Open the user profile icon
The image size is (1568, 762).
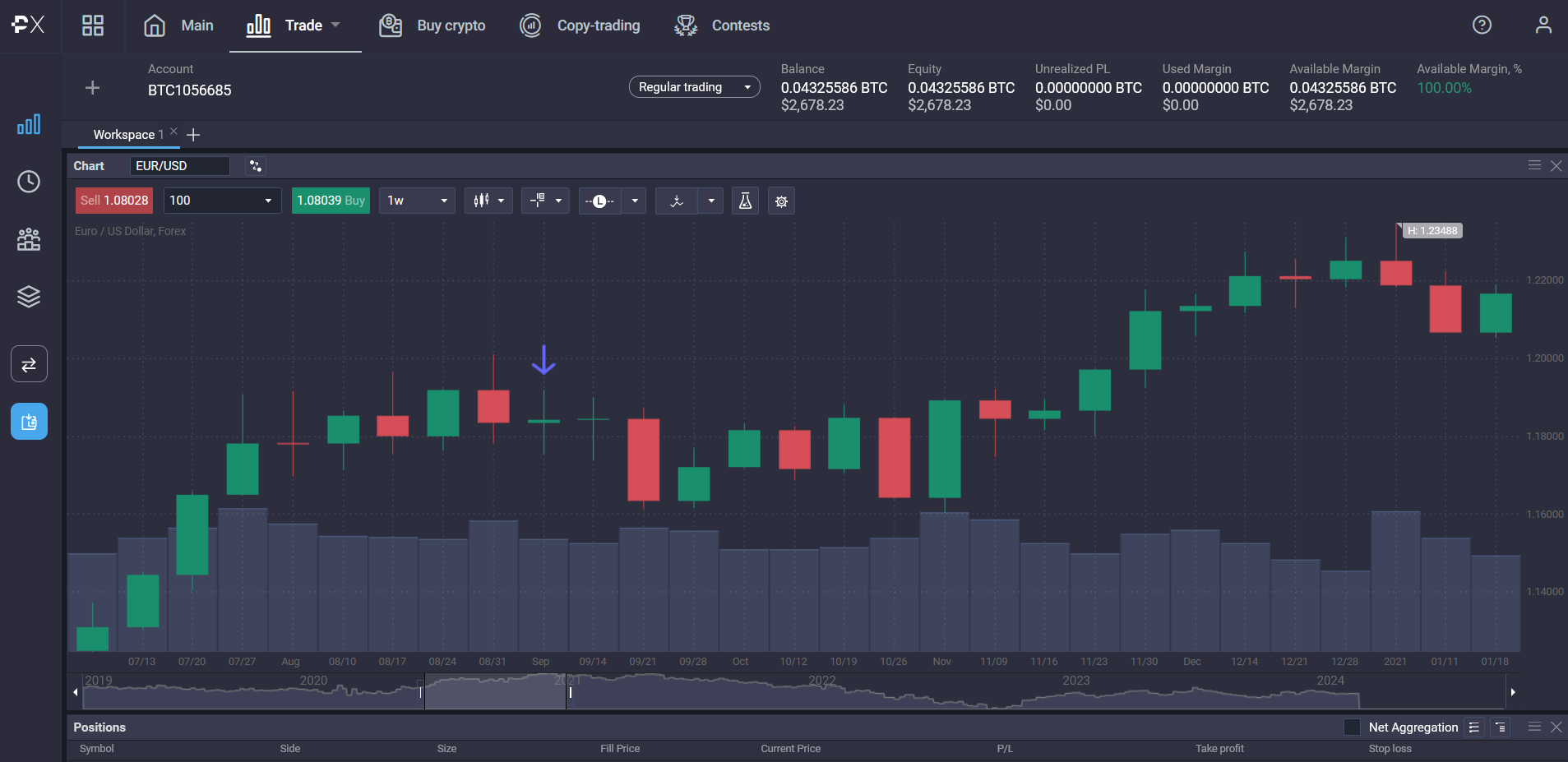coord(1543,25)
